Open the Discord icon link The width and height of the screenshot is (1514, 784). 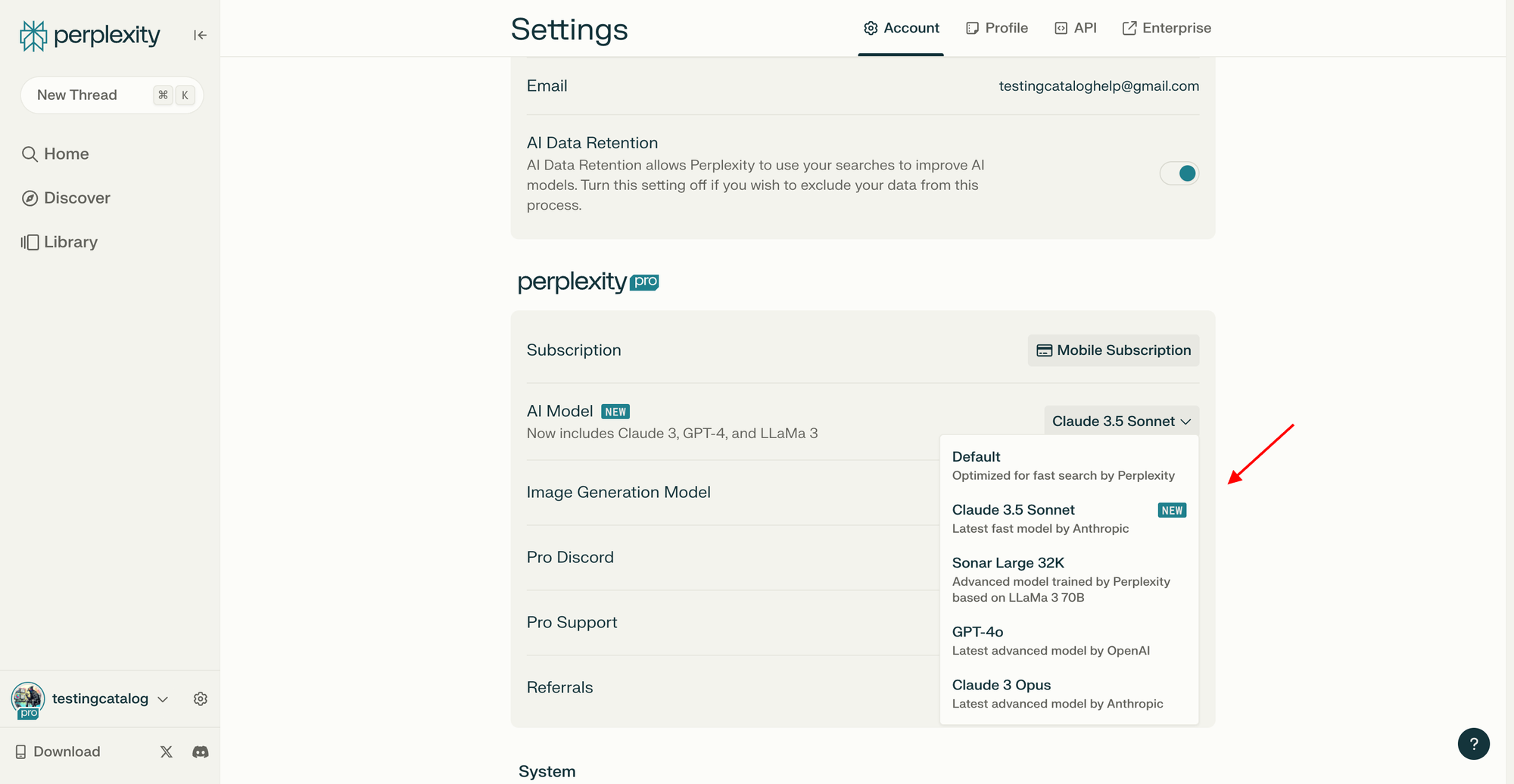pyautogui.click(x=201, y=751)
